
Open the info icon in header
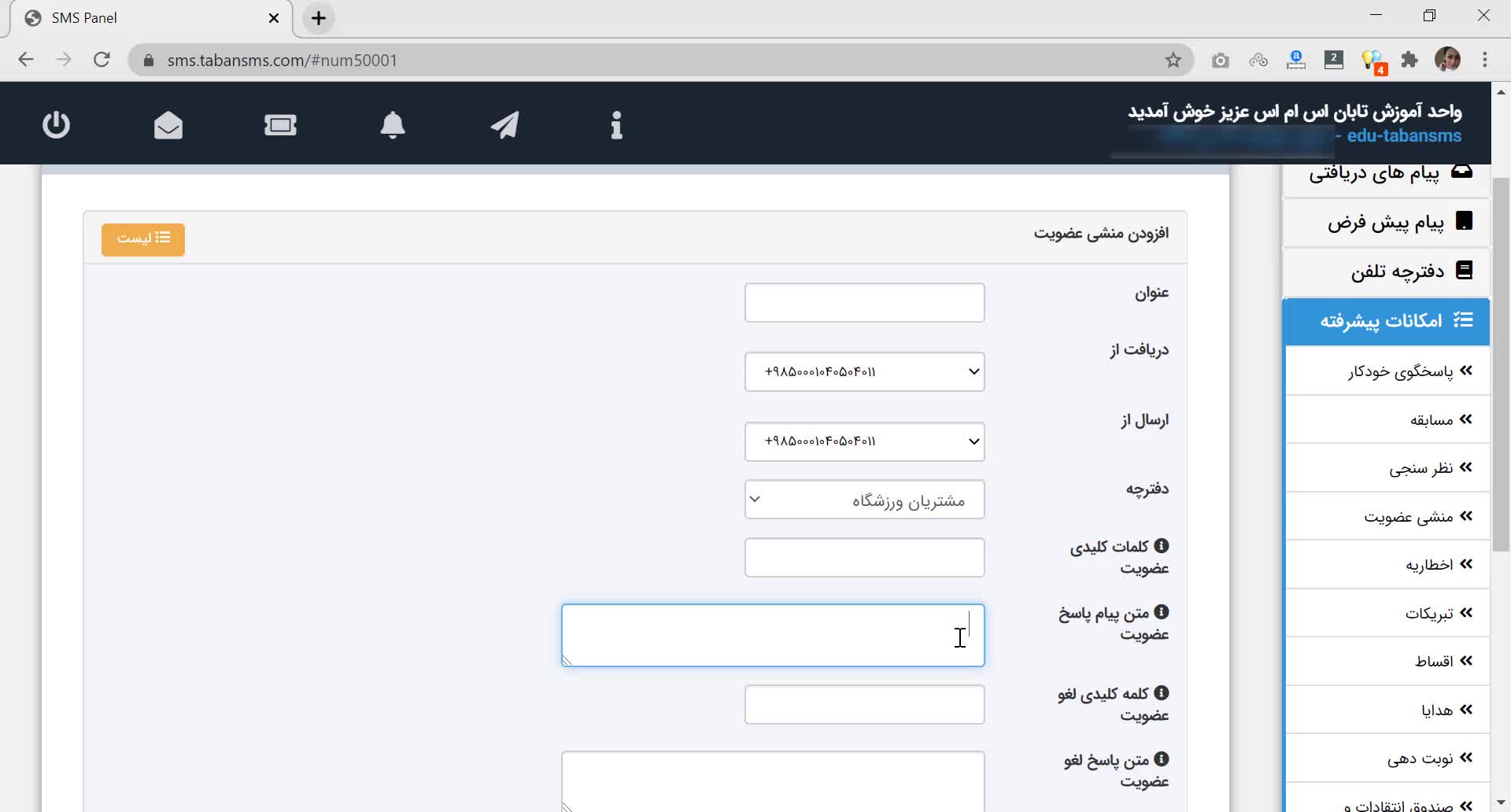point(616,125)
